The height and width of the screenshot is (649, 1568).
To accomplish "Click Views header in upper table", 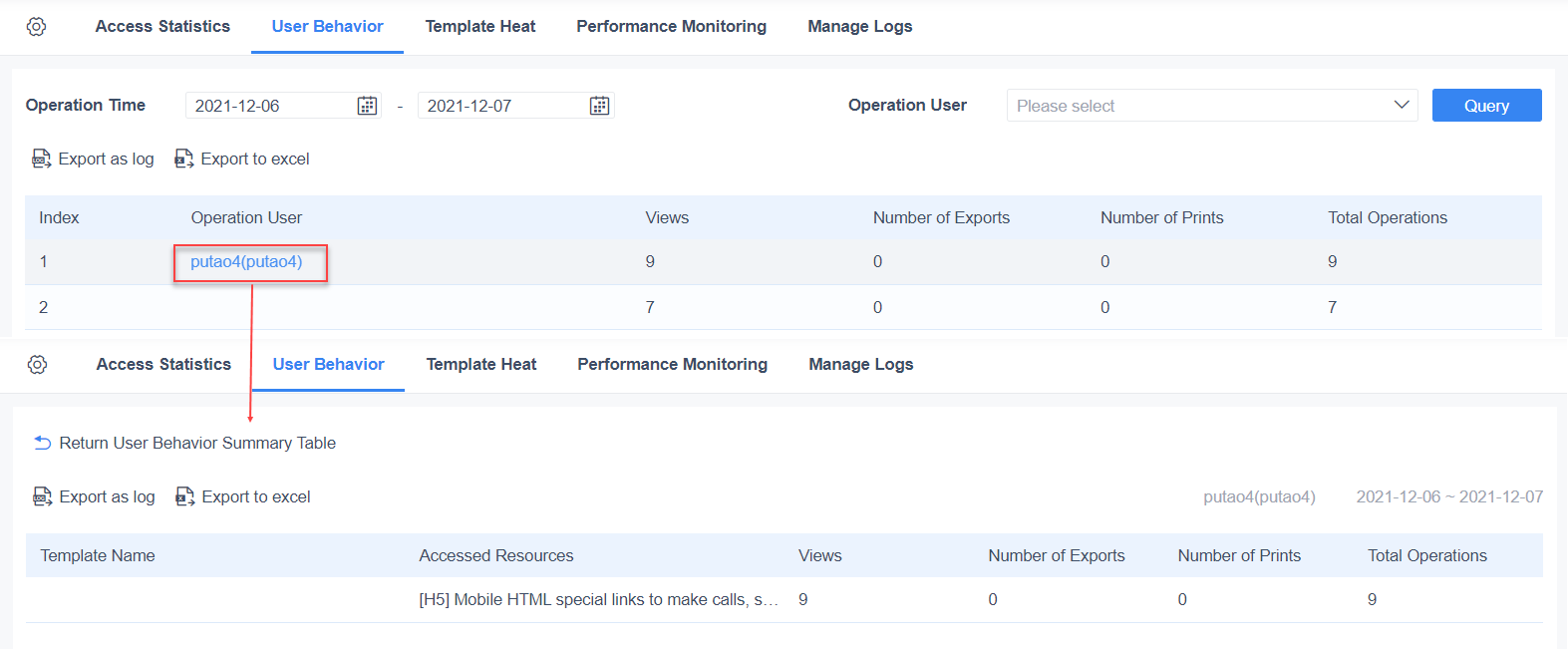I will (667, 217).
